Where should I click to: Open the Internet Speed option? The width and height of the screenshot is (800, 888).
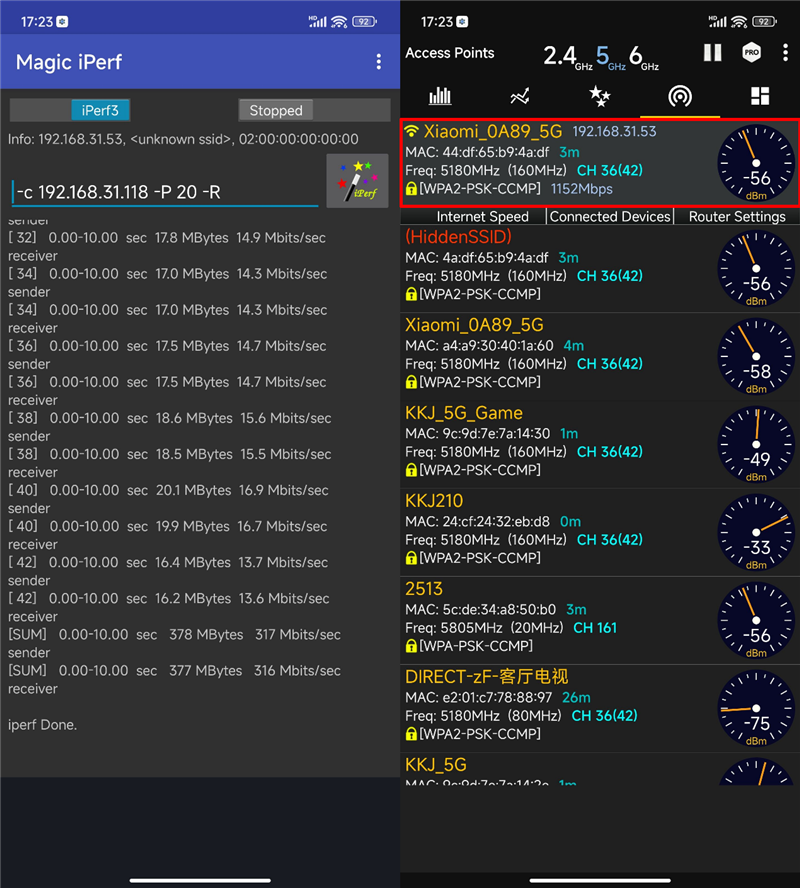pyautogui.click(x=482, y=216)
